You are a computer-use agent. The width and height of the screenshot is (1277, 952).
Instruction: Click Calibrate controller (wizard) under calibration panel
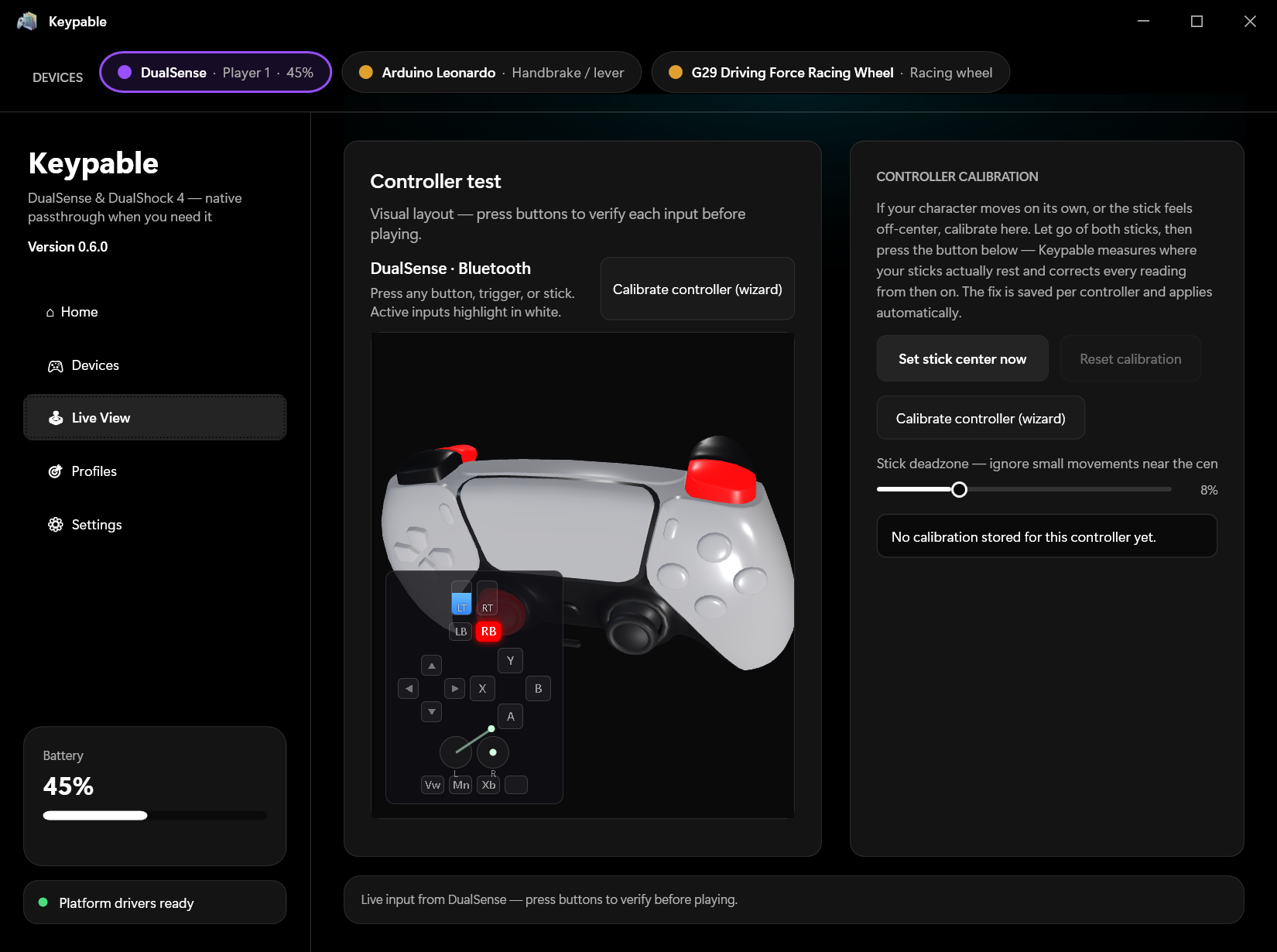(x=981, y=418)
